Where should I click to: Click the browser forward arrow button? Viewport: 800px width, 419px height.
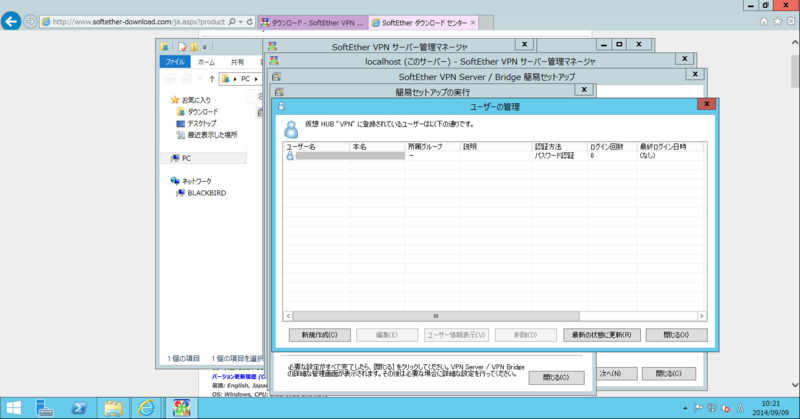click(30, 22)
